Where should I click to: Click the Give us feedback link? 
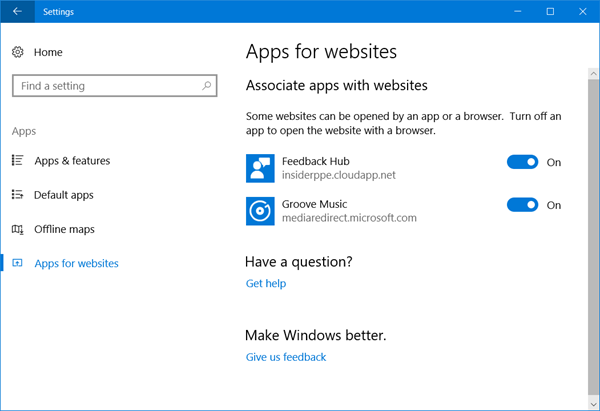pos(286,357)
